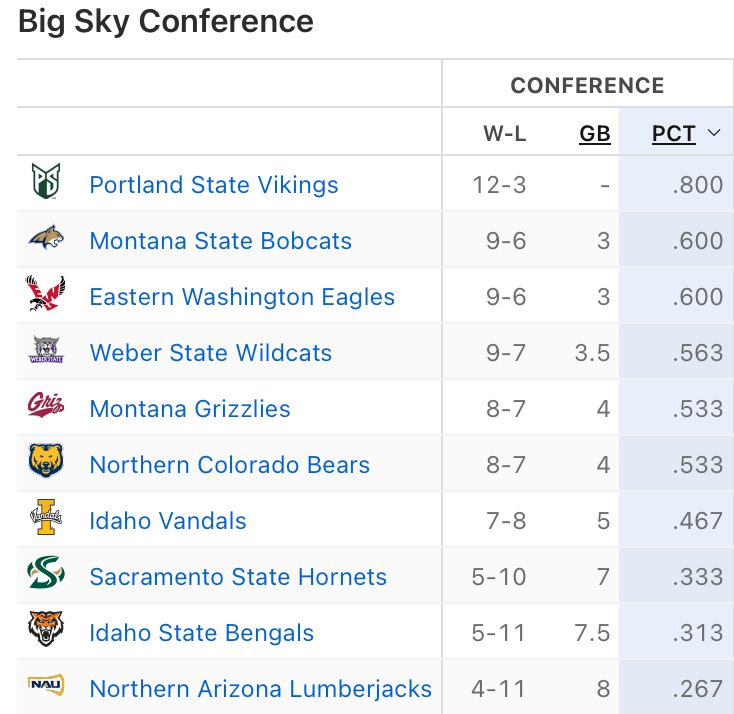Screen dimensions: 734x714
Task: Click the Northern Arizona NAU logo
Action: [46, 686]
